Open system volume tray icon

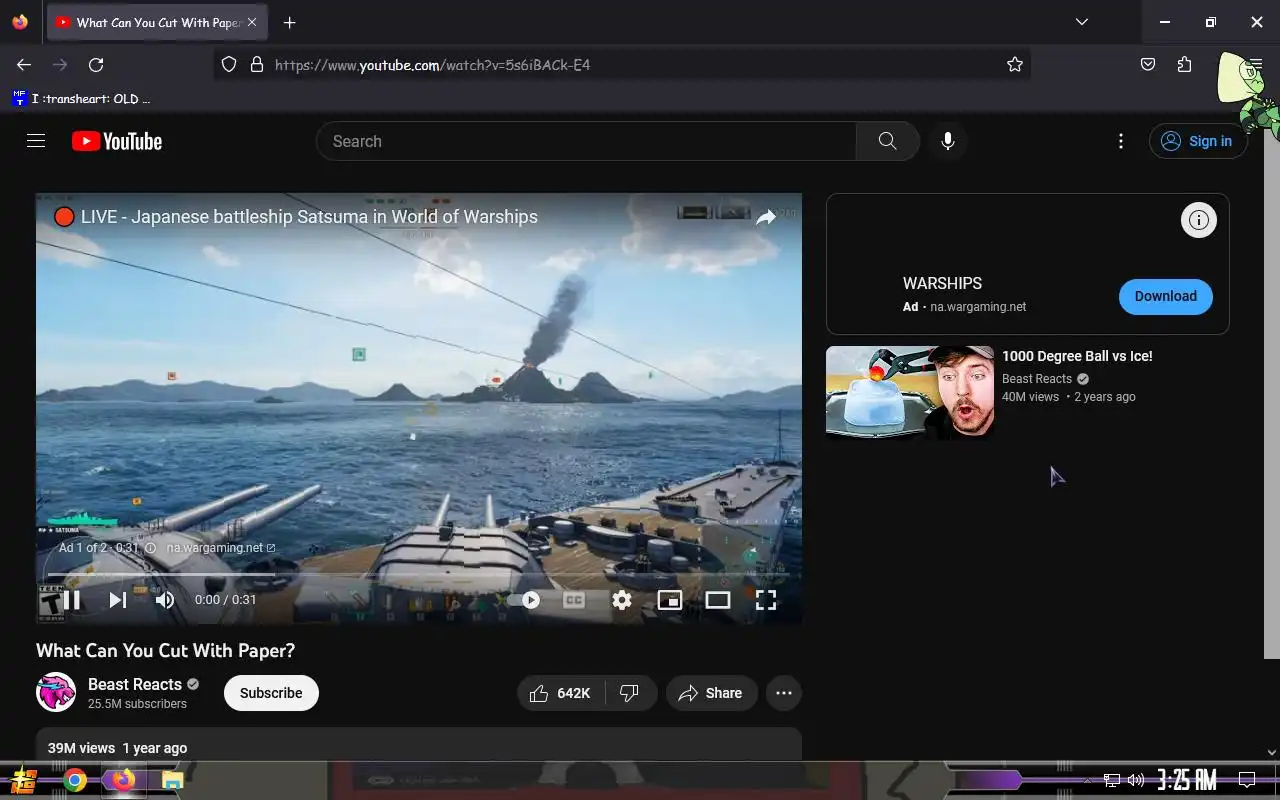pos(1135,780)
